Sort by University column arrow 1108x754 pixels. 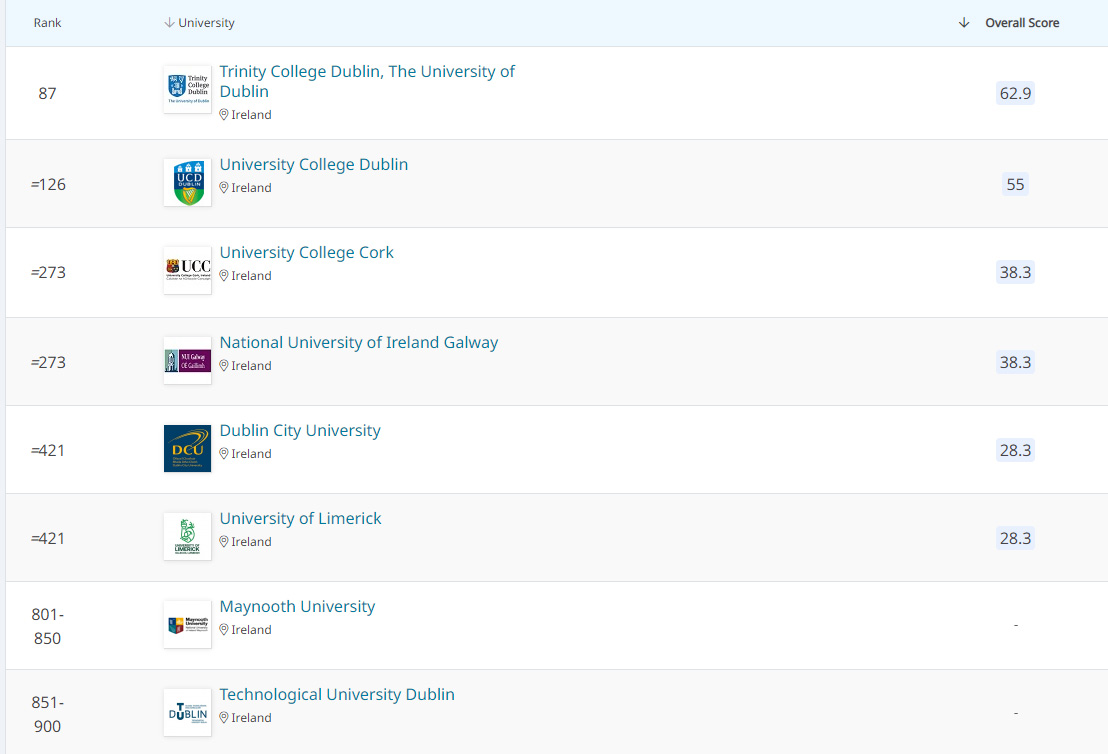pos(169,23)
